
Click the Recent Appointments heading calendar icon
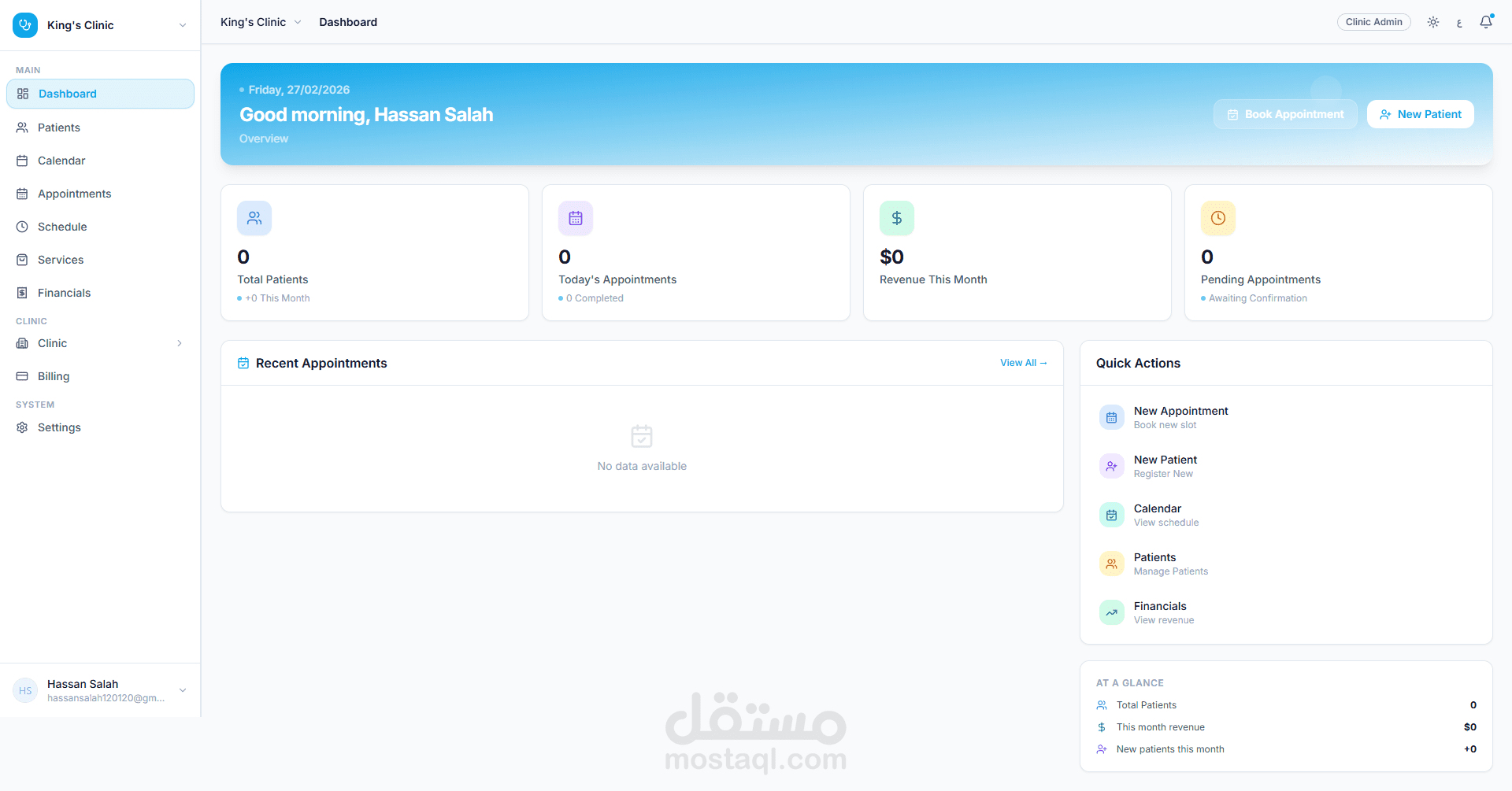point(243,363)
